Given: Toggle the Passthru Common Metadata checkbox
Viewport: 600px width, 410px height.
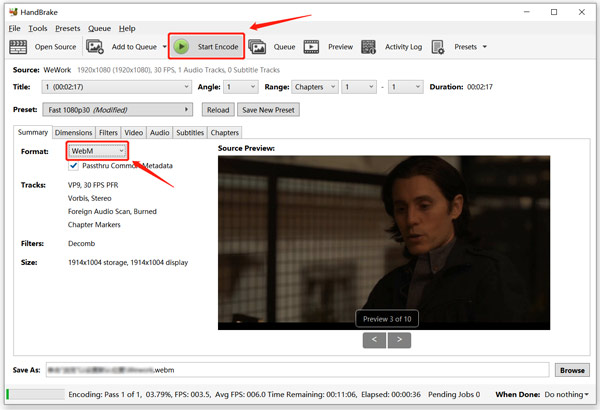Looking at the screenshot, I should pyautogui.click(x=73, y=166).
